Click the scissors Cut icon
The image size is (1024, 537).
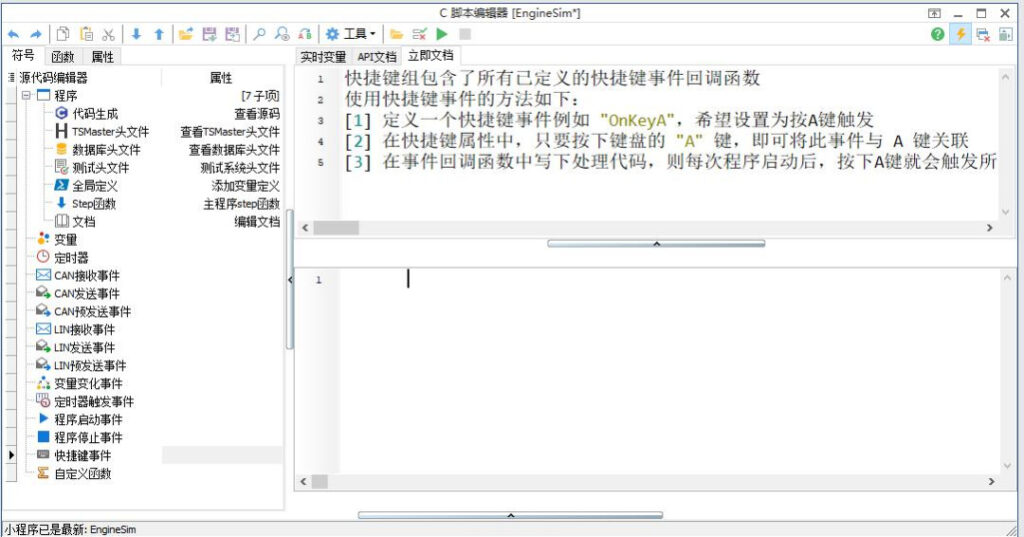pyautogui.click(x=109, y=34)
